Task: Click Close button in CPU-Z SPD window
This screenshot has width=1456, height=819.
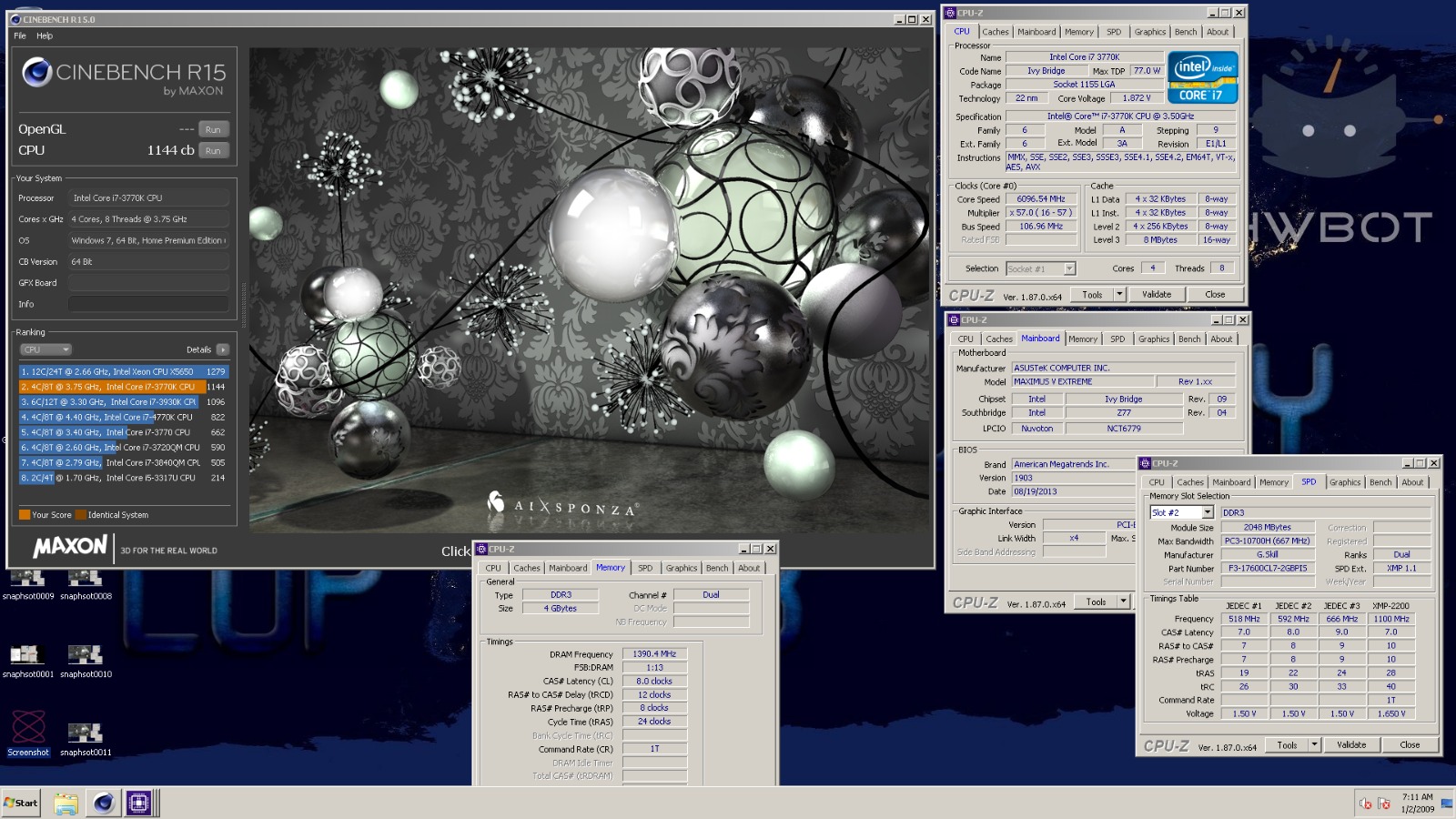Action: pos(1410,744)
